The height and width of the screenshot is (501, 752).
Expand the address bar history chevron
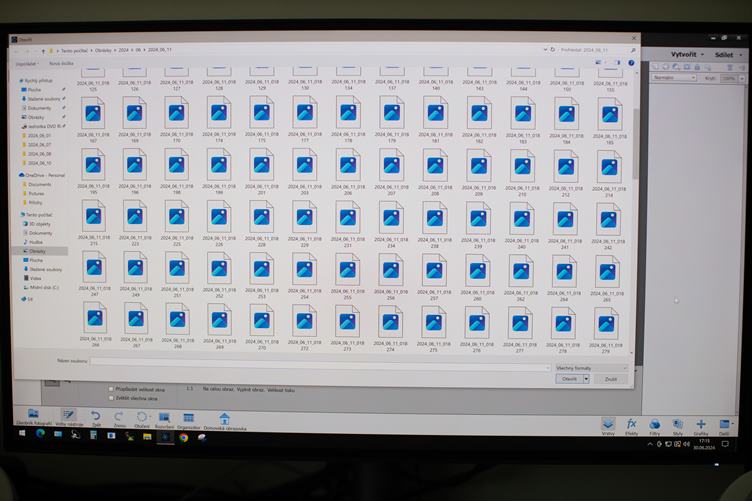pyautogui.click(x=545, y=49)
